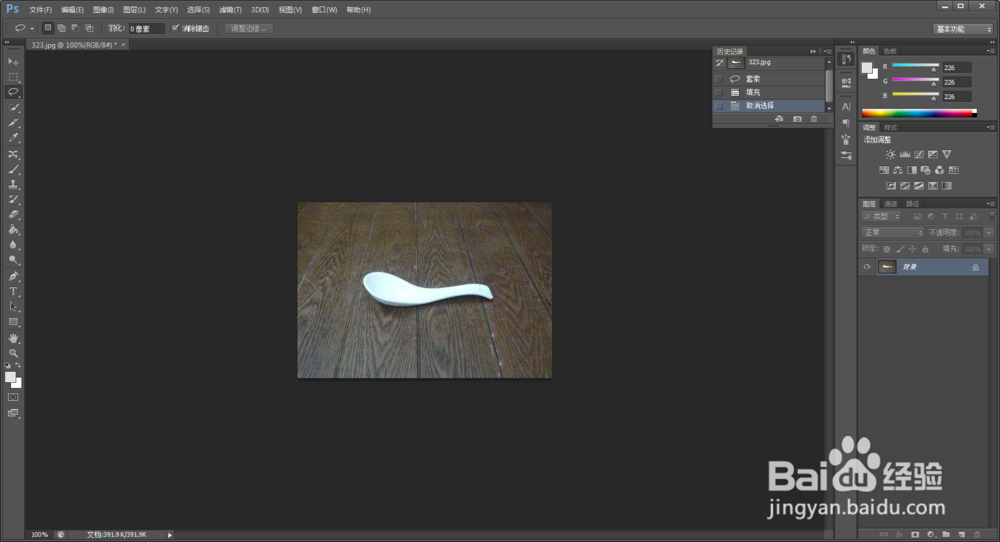Toggle lock position in Layers panel
1000x542 pixels.
pyautogui.click(x=913, y=249)
